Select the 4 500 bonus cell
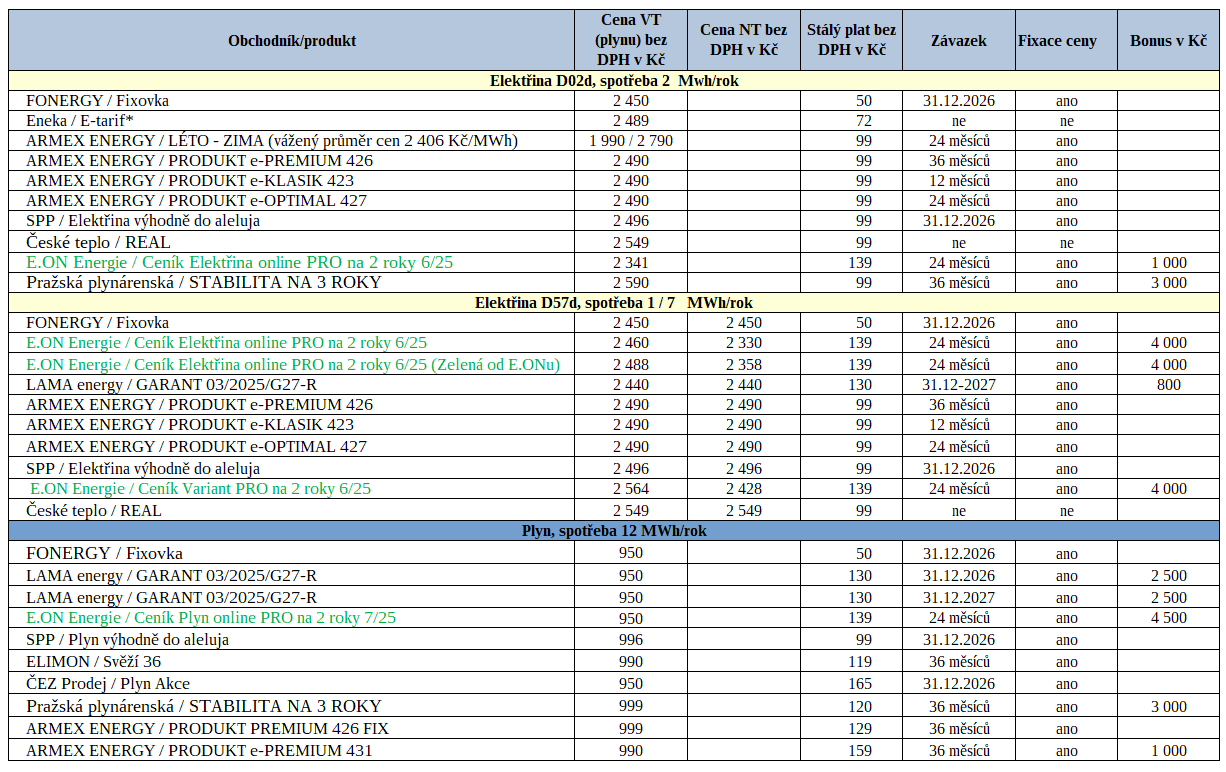Image resolution: width=1226 pixels, height=772 pixels. click(x=1168, y=618)
